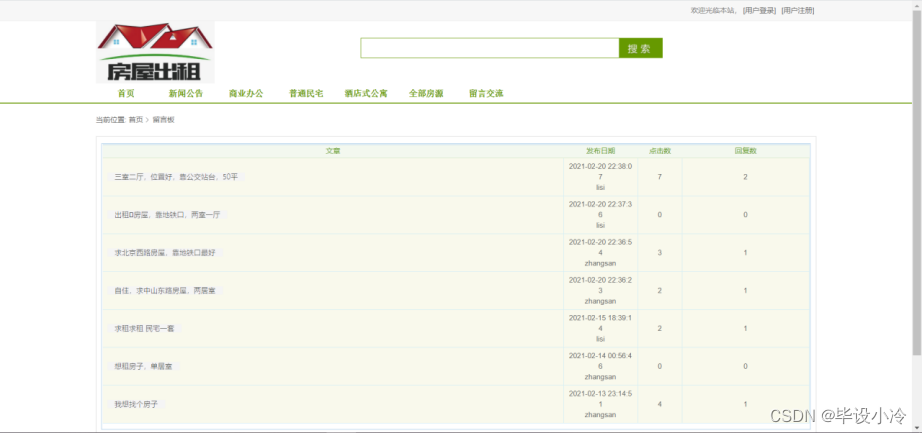
Task: Click reply count 2 in 三室二厅 row
Action: coord(746,177)
